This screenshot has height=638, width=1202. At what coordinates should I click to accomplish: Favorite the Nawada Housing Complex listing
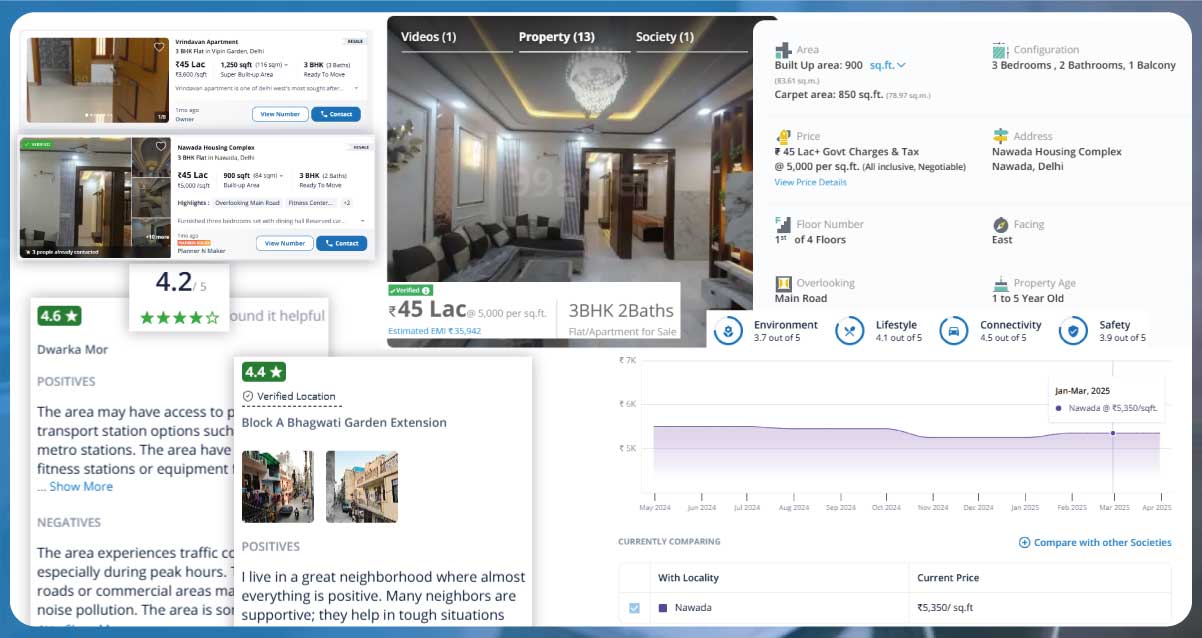click(x=161, y=144)
